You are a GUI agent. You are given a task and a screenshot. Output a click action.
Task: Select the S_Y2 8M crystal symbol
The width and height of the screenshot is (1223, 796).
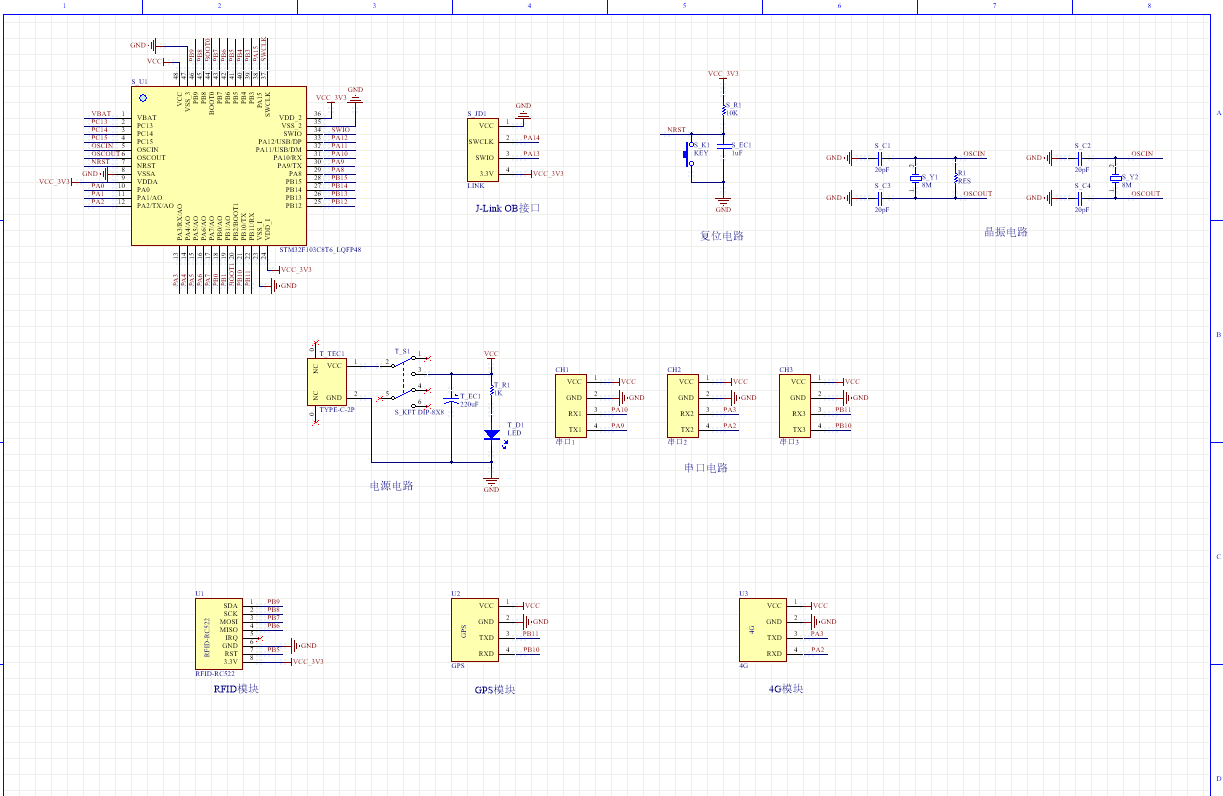[1117, 178]
